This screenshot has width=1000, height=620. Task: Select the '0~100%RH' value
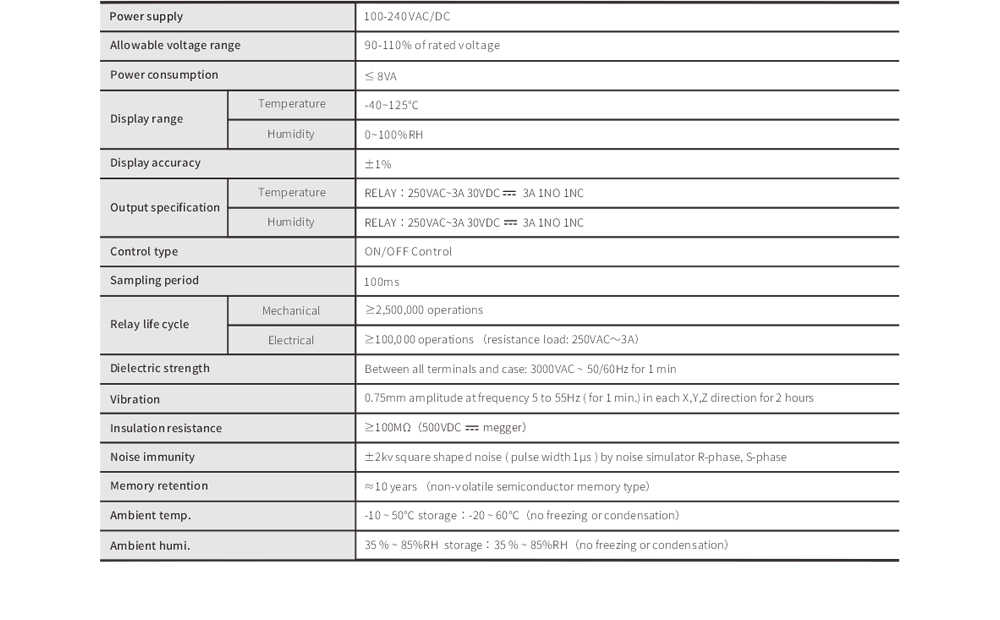pos(393,135)
